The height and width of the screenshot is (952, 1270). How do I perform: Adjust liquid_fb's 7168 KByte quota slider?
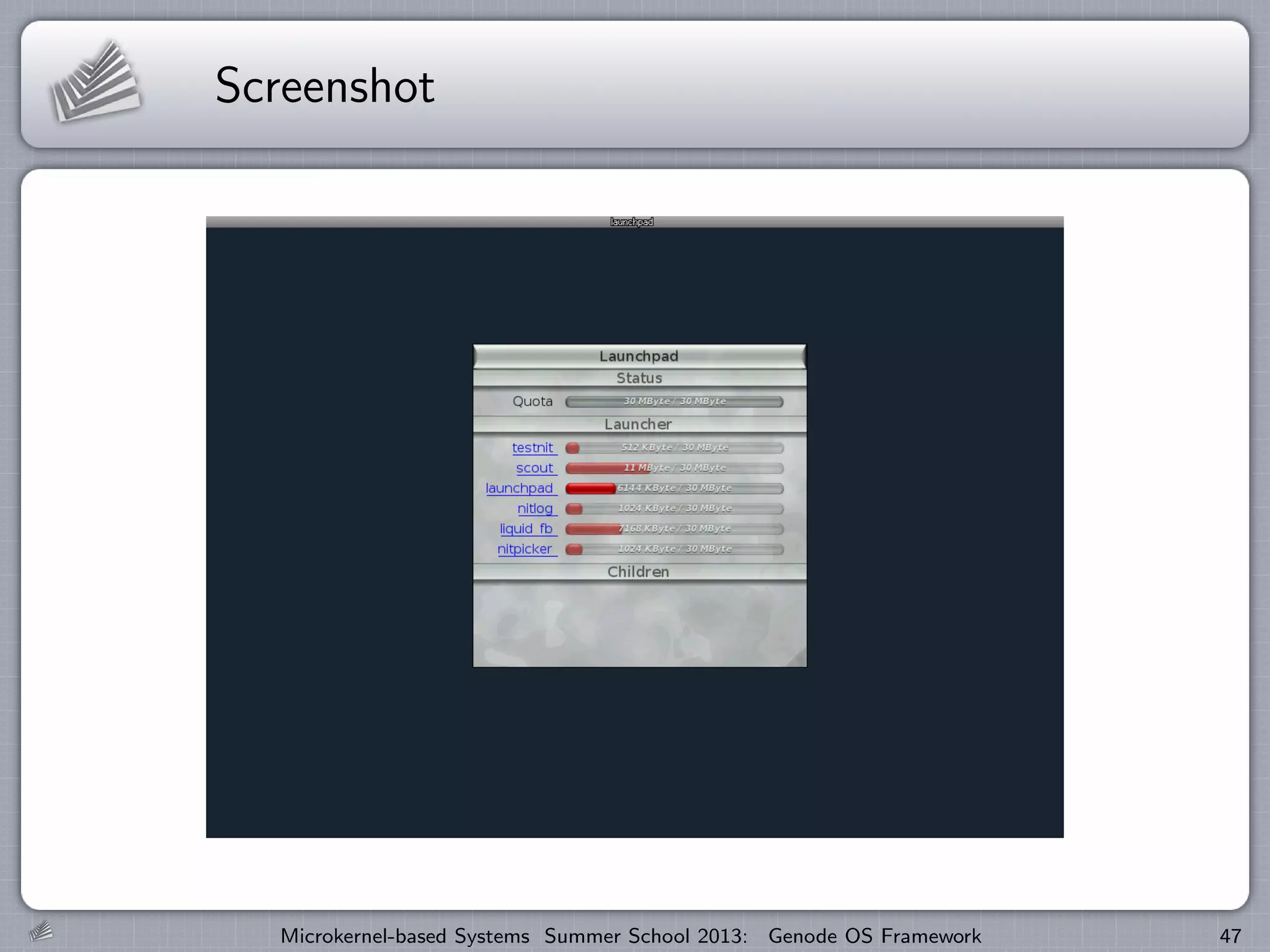pyautogui.click(x=674, y=529)
